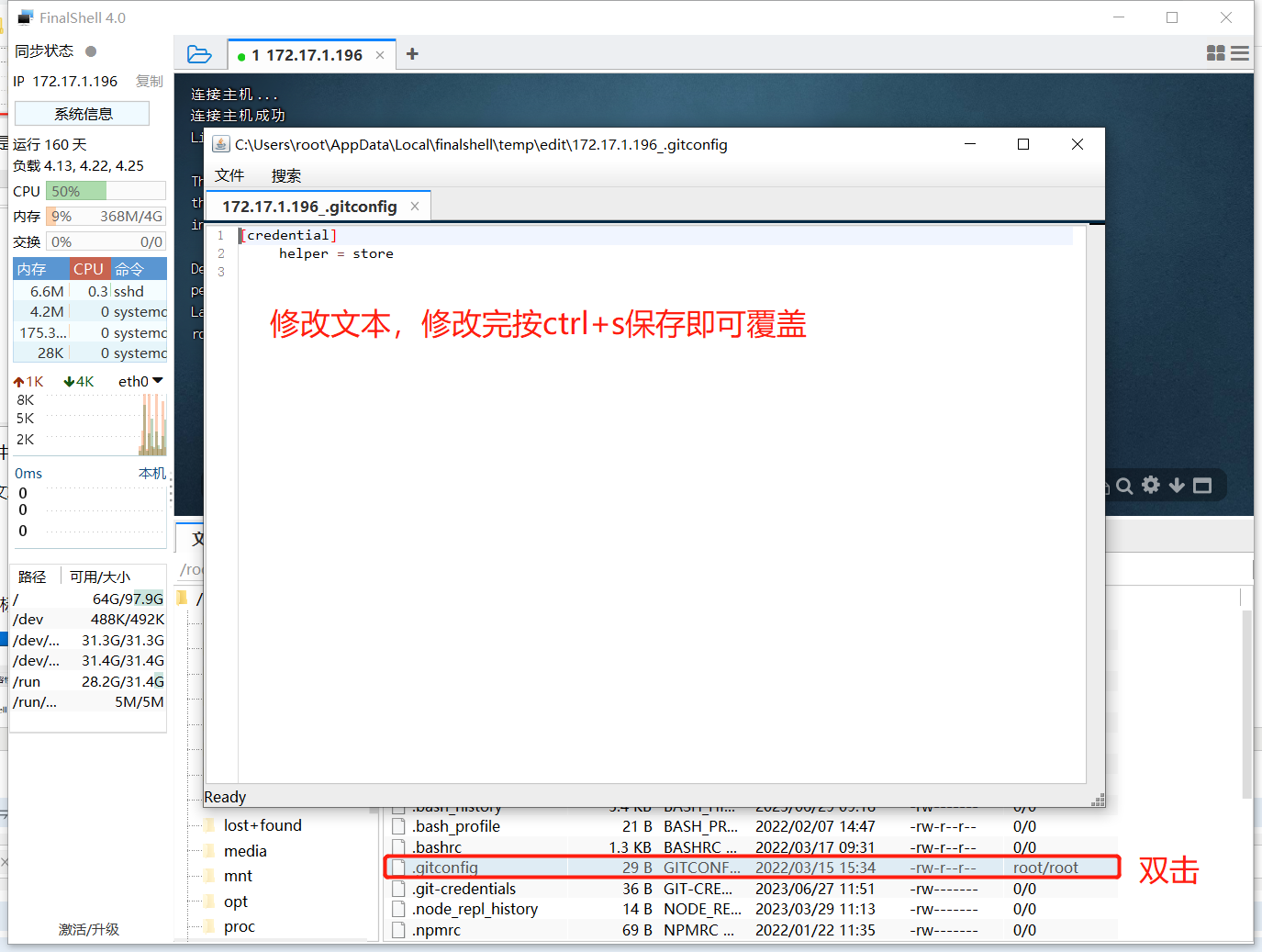The image size is (1262, 952).
Task: Close the .gitconfig editor tab
Action: (415, 207)
